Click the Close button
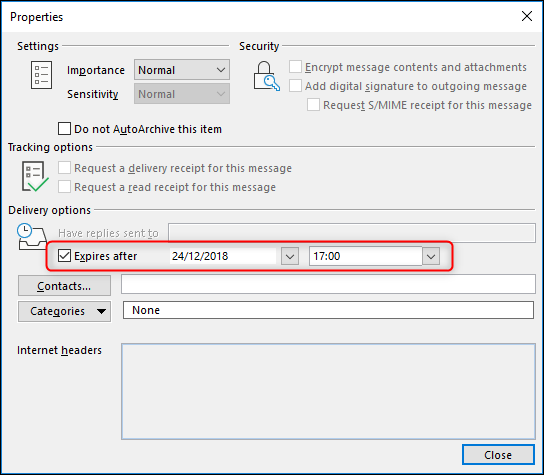Image resolution: width=544 pixels, height=475 pixels. [498, 455]
